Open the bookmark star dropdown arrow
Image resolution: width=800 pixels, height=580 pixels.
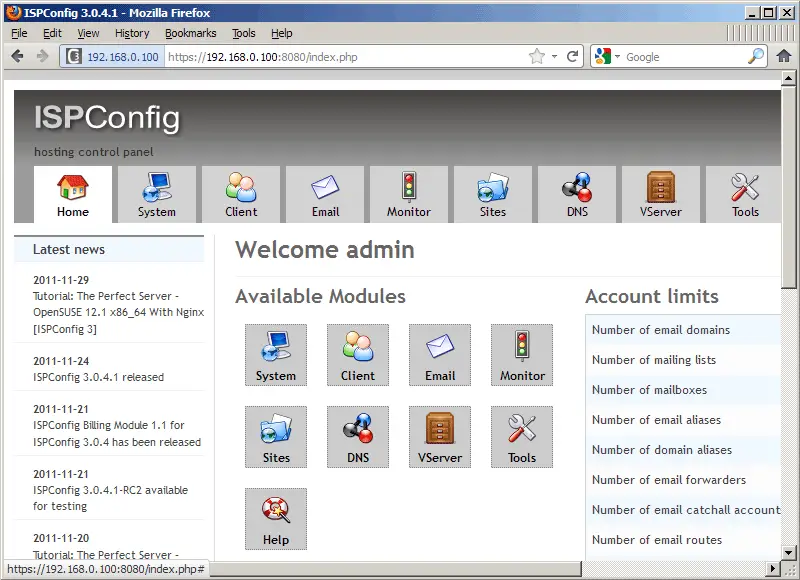(554, 57)
